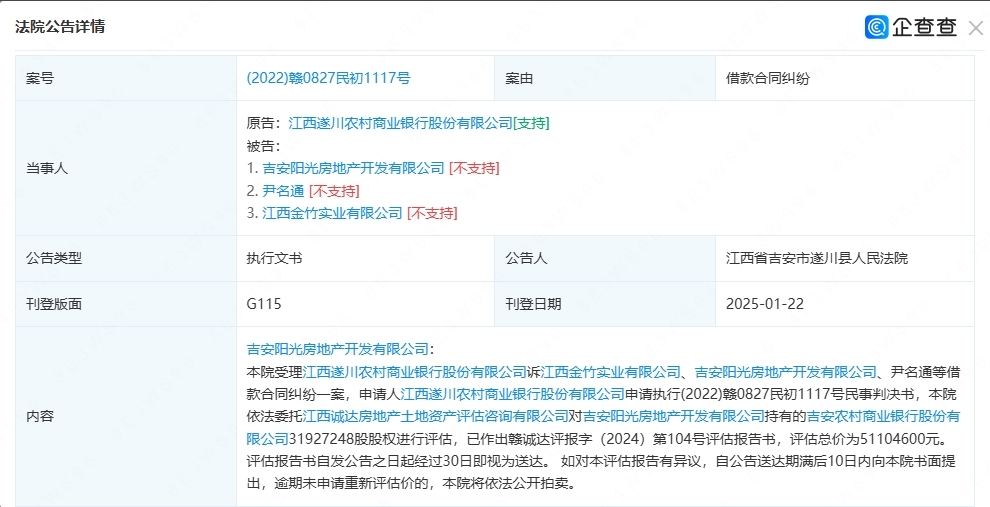Click the 刊登版面 row label

point(54,304)
